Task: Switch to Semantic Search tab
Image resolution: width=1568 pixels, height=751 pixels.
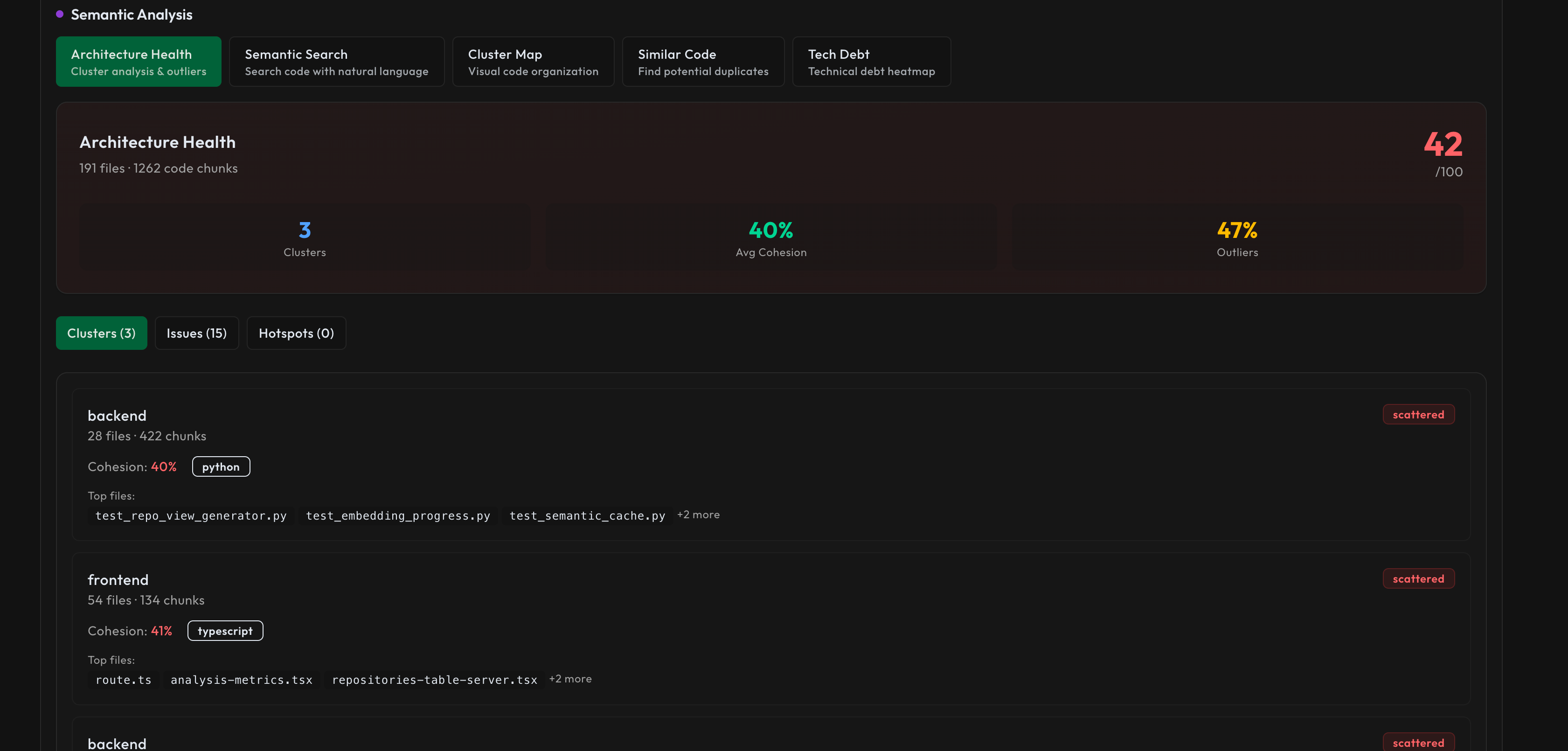Action: tap(336, 62)
